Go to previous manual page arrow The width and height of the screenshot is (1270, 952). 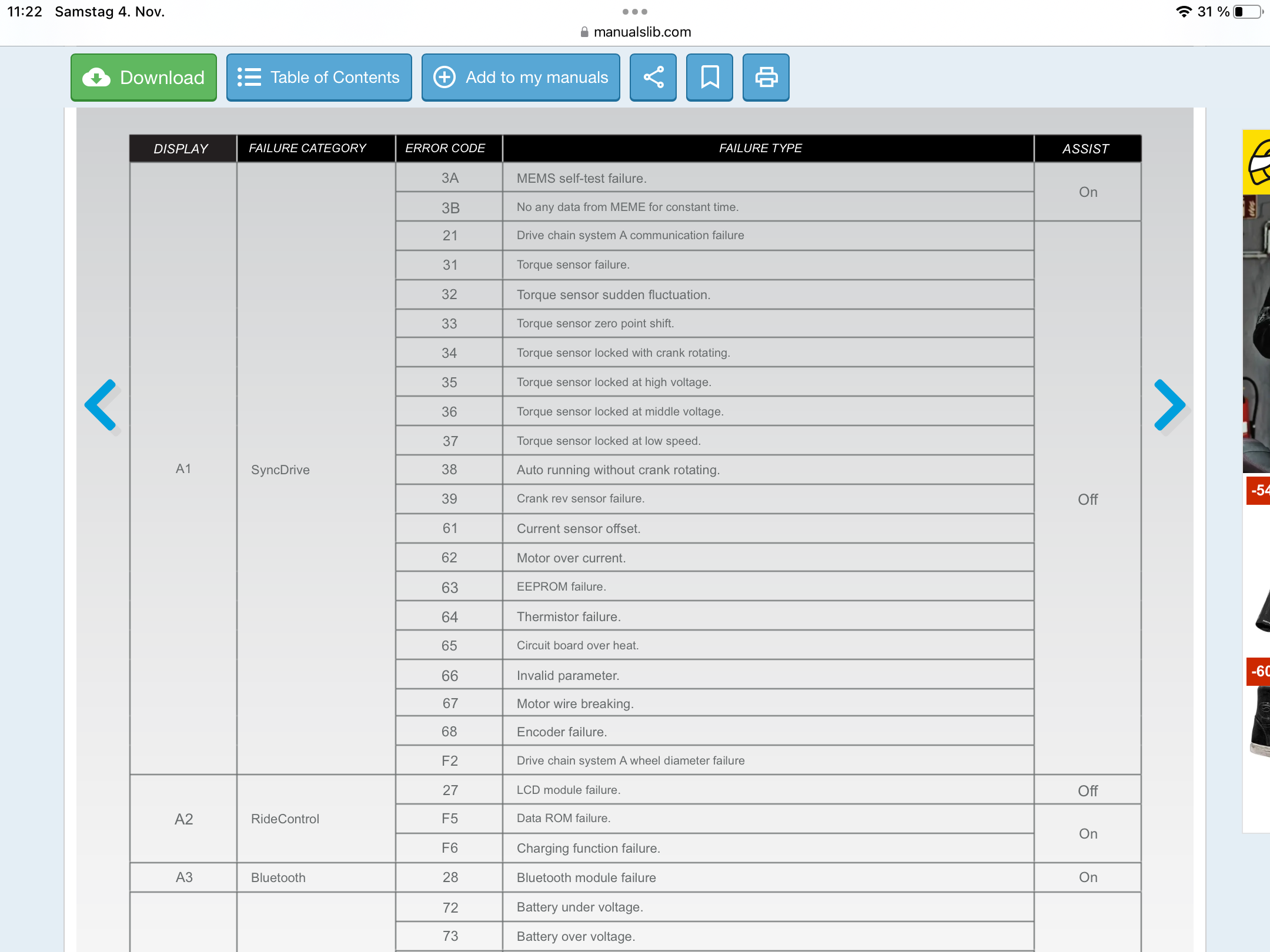point(103,405)
